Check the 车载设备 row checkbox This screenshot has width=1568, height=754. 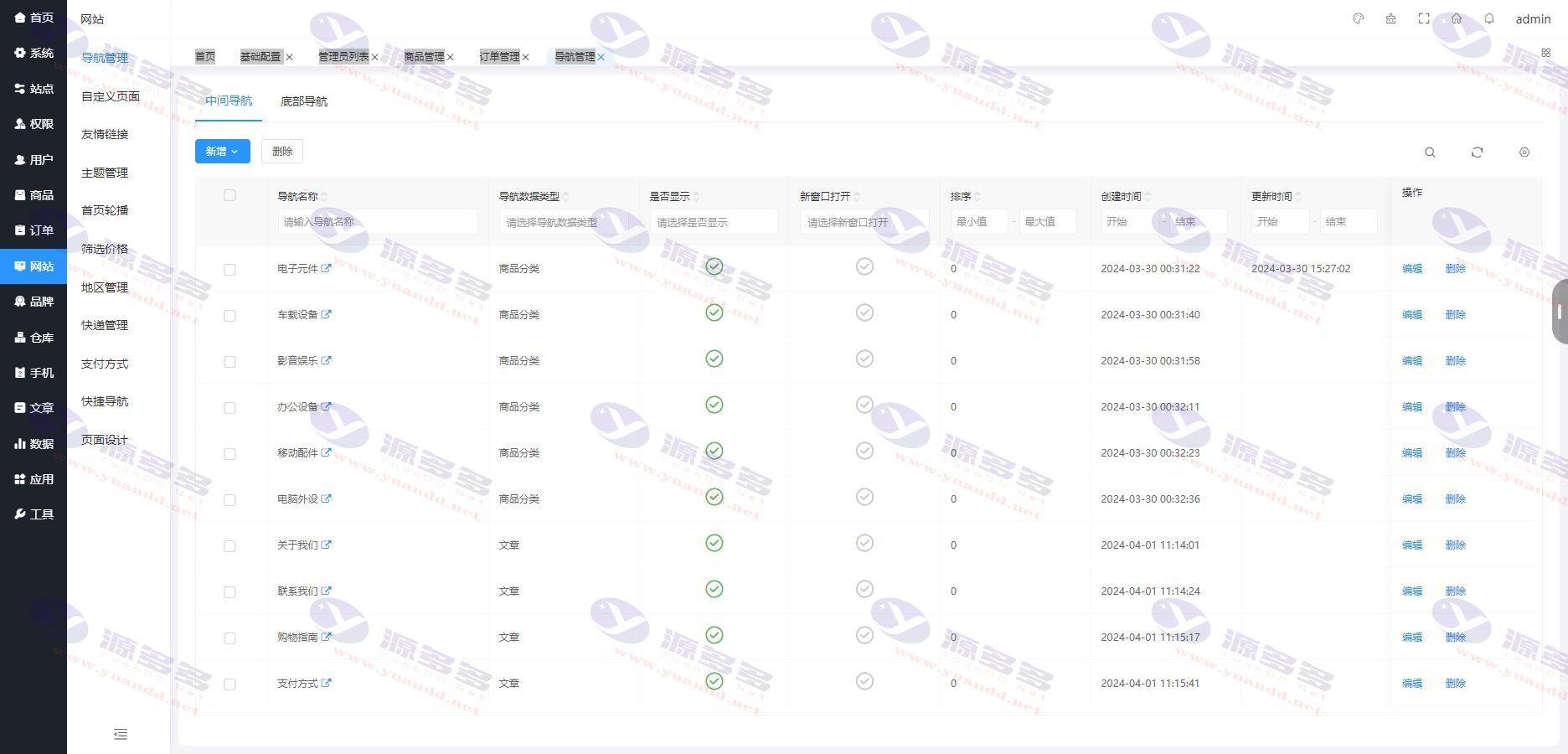(230, 316)
